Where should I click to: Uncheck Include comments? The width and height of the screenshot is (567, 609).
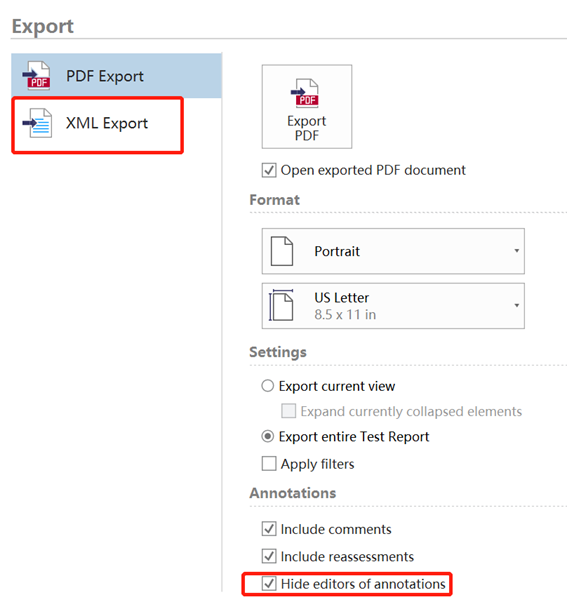point(269,529)
